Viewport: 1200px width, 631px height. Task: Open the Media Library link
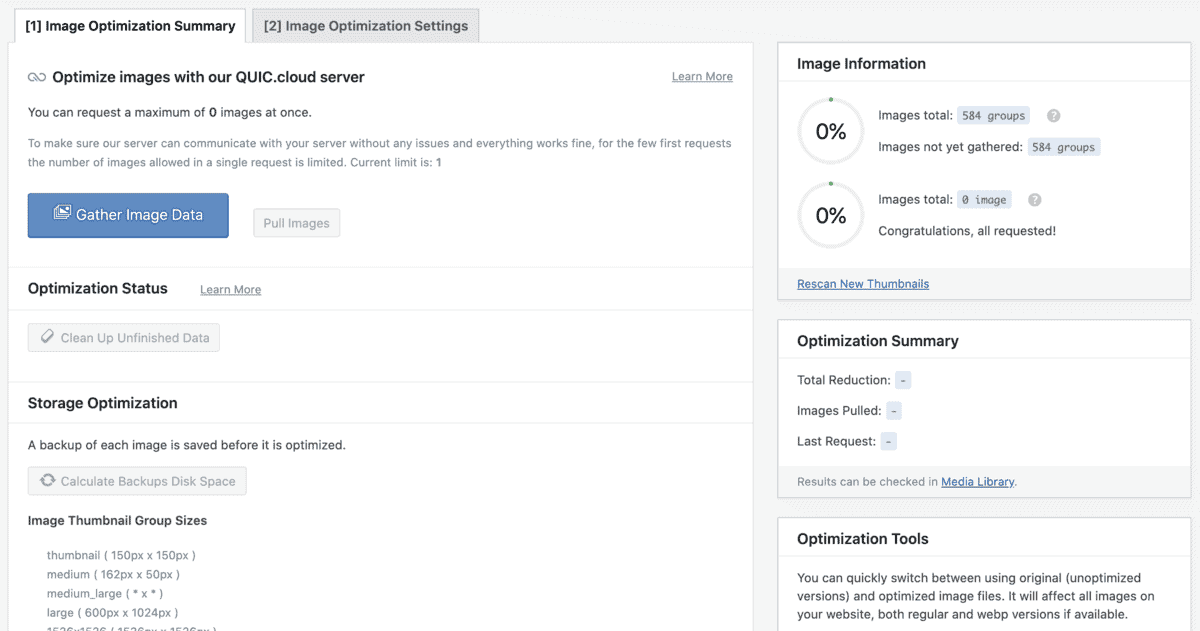[x=977, y=482]
